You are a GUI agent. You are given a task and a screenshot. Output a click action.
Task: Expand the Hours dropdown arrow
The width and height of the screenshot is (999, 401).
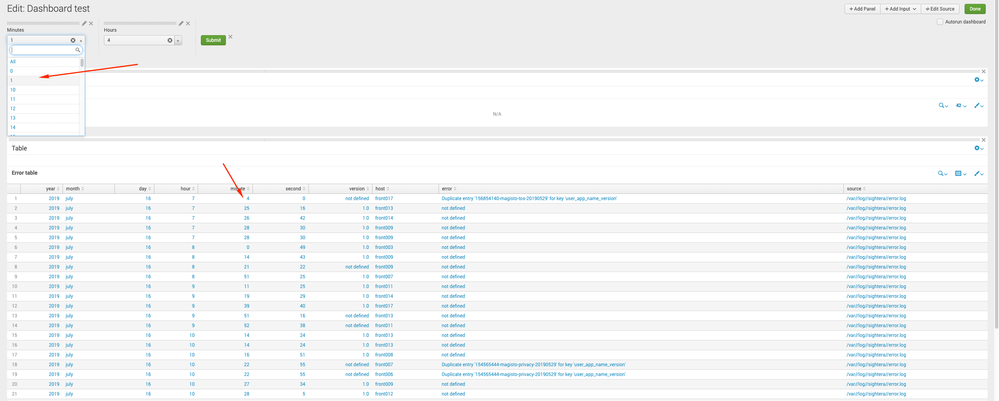(178, 41)
